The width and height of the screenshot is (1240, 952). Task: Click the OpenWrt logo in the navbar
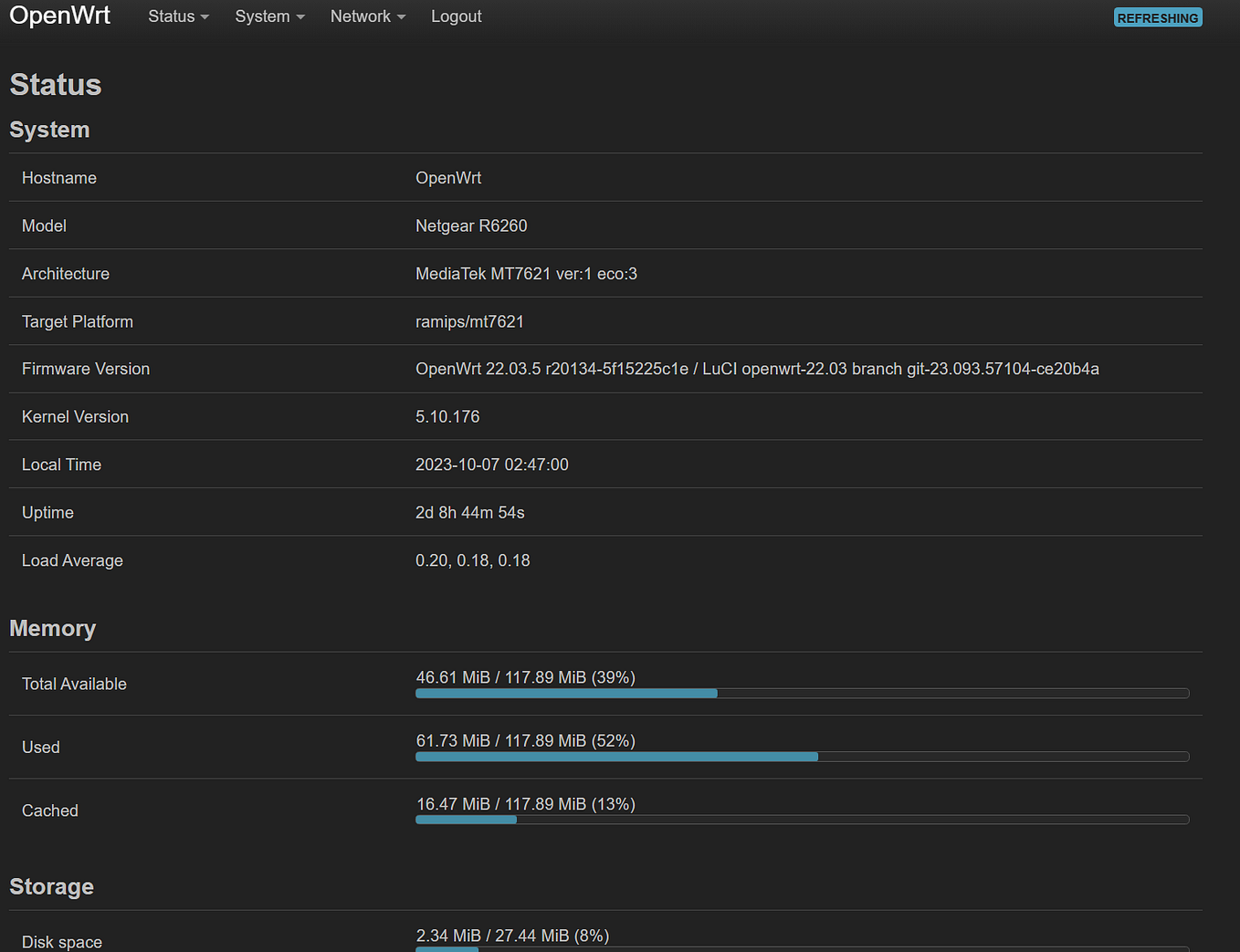click(x=59, y=15)
